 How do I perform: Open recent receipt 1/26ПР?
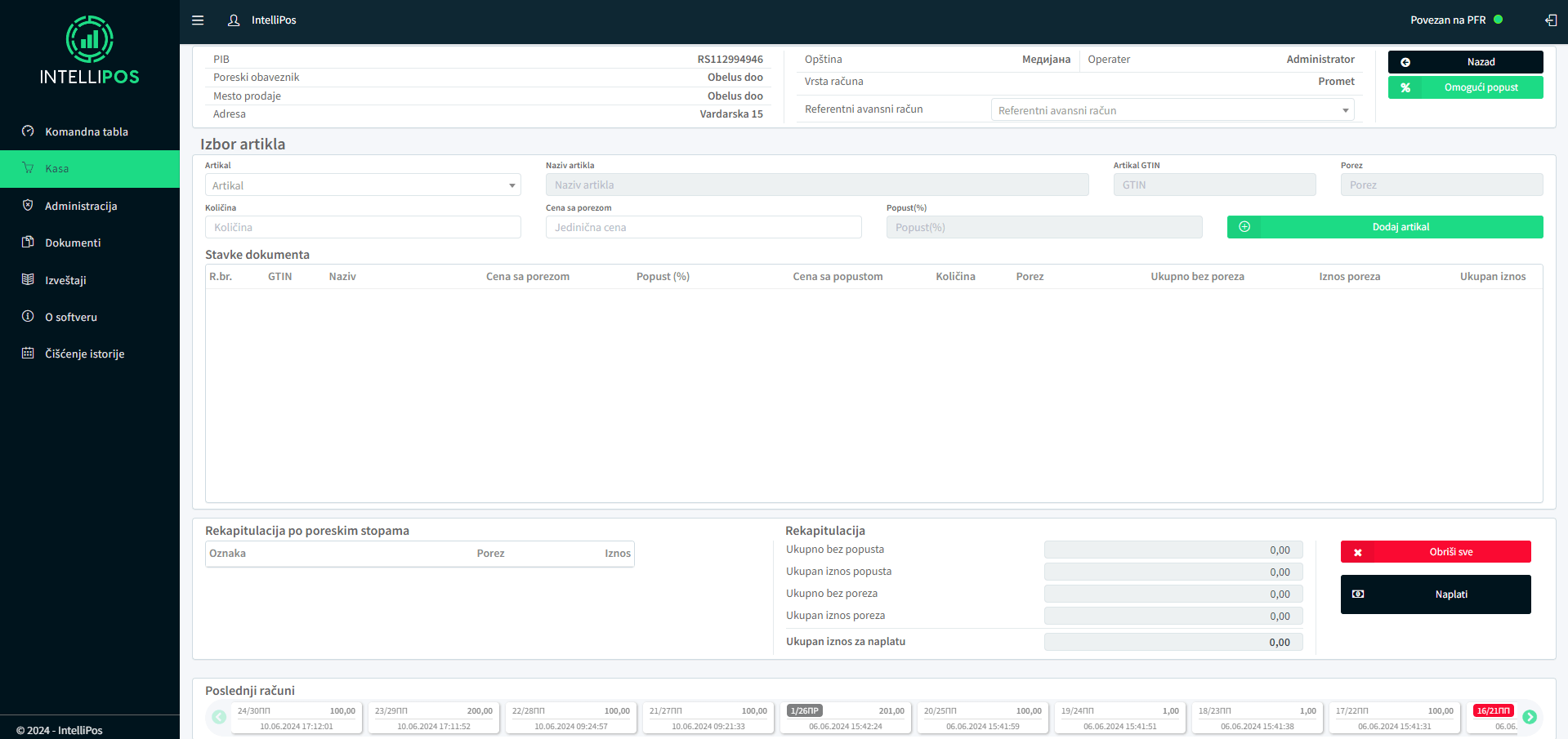point(845,718)
